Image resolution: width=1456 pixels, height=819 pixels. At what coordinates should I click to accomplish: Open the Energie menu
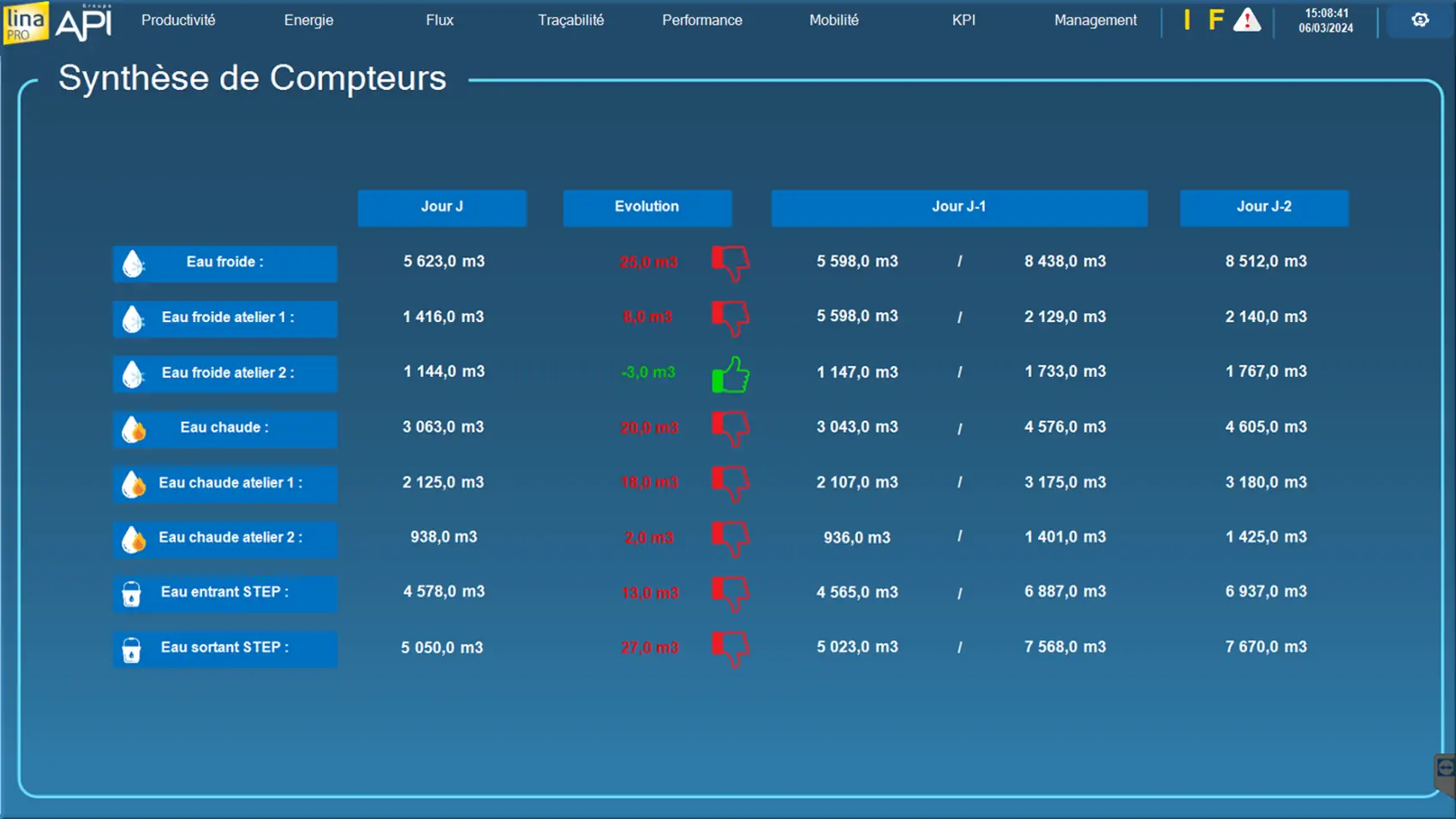[308, 20]
